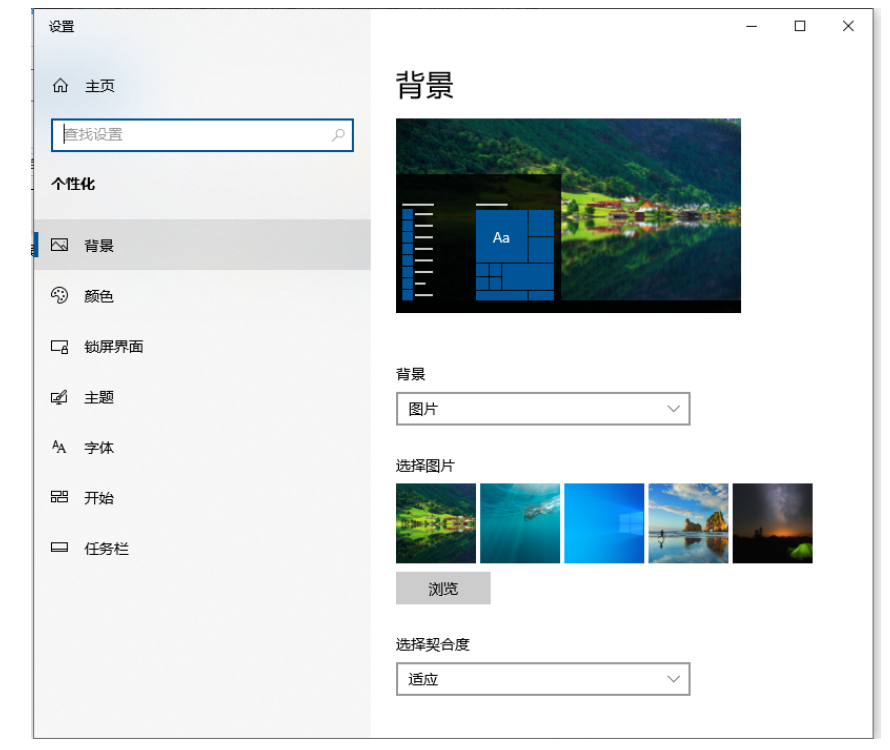The image size is (890, 750).
Task: Click the 锁屏界面 lock screen icon
Action: coord(60,347)
